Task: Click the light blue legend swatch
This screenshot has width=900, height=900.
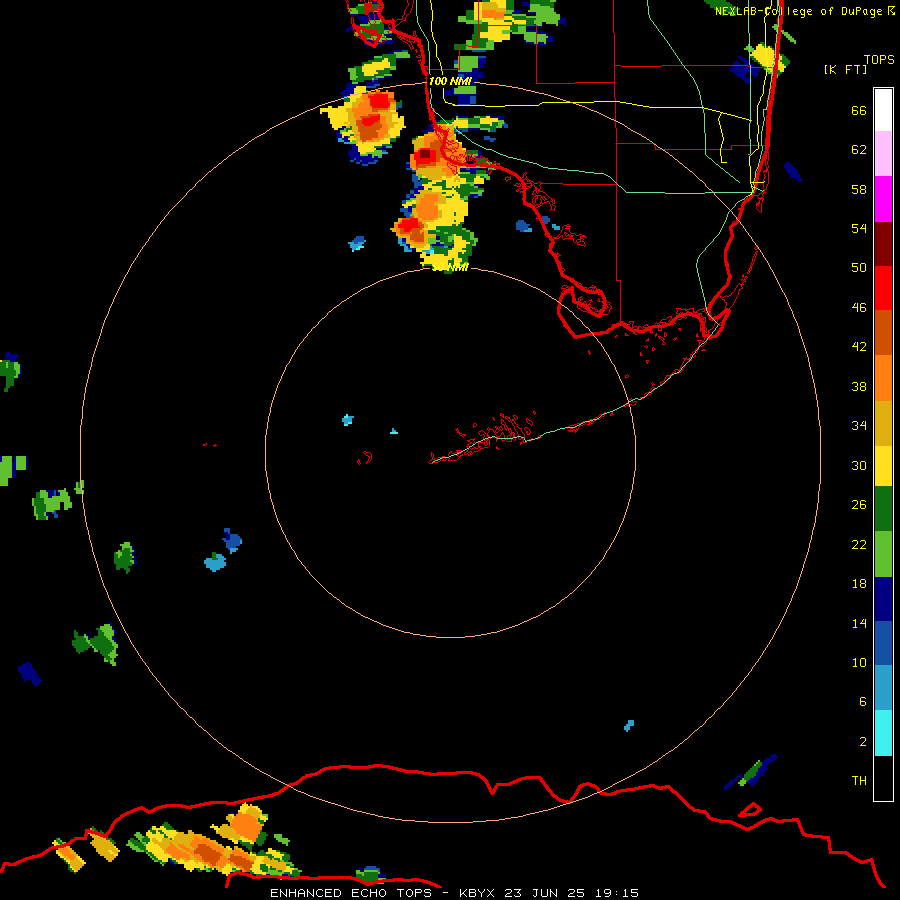Action: 883,688
